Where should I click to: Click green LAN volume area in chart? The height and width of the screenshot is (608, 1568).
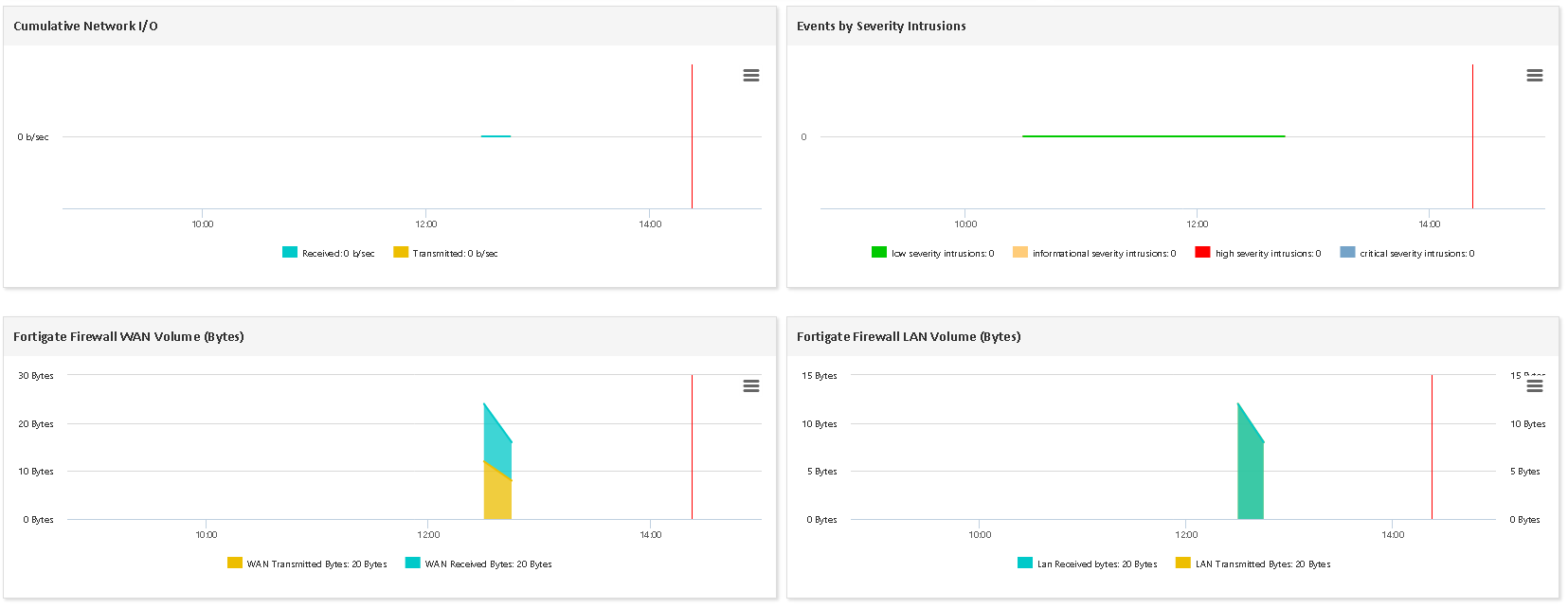[x=1251, y=474]
